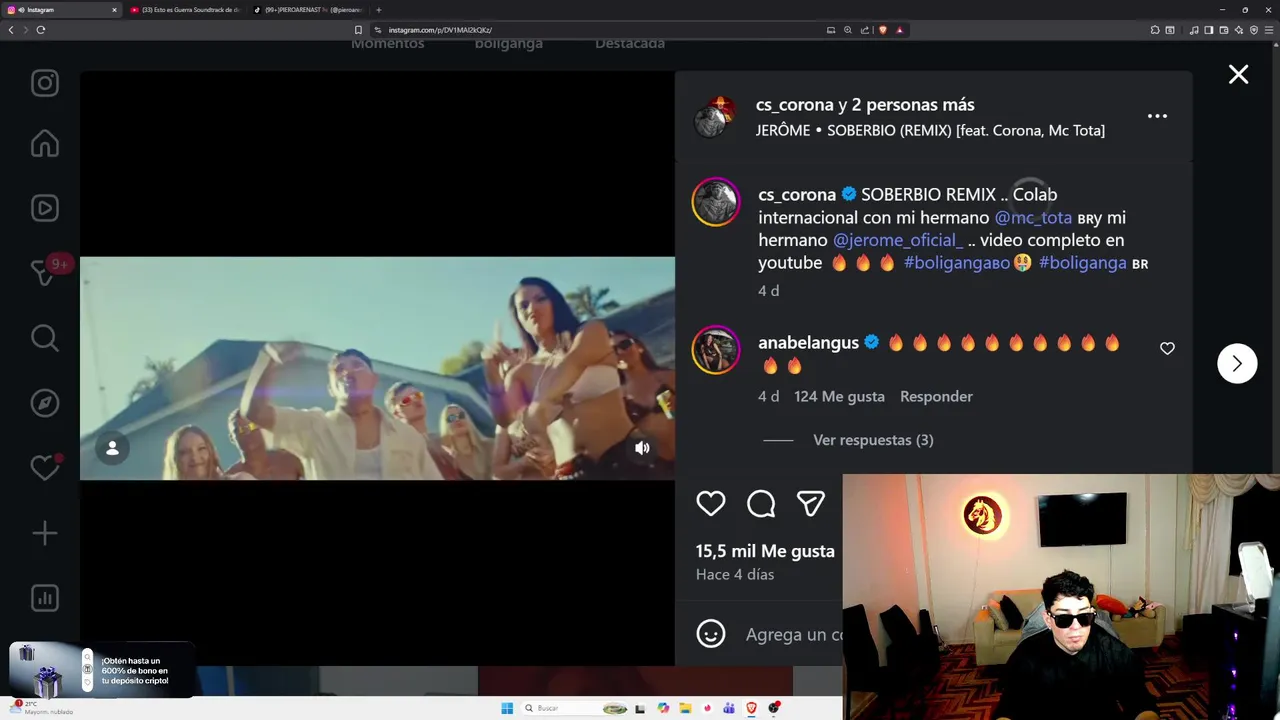Open Brave VPN shield icon in toolbar
This screenshot has height=720, width=1280.
click(x=1254, y=30)
